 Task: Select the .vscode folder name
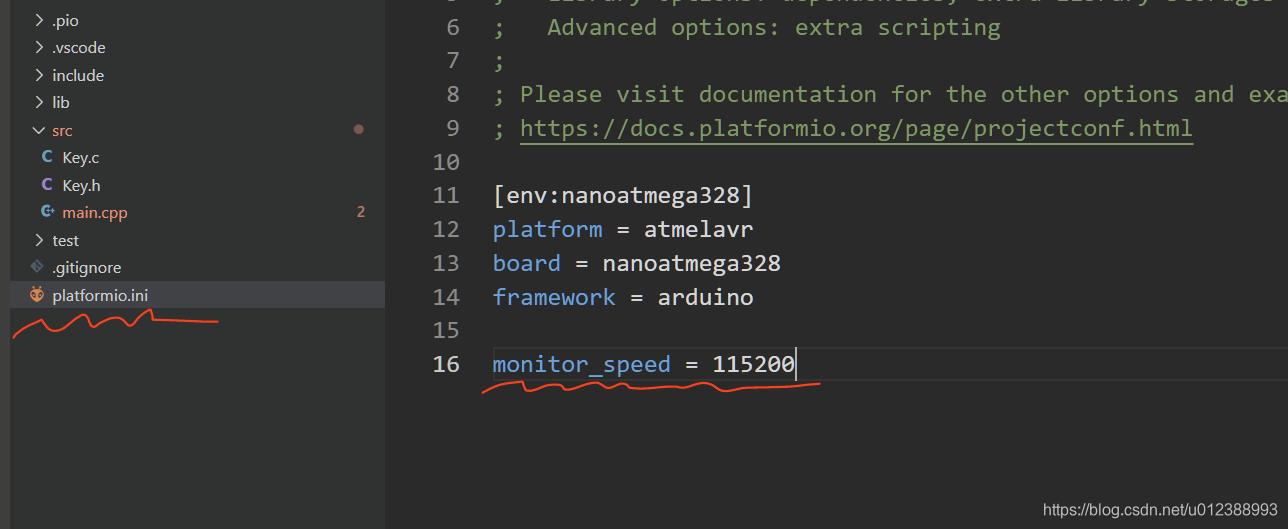point(79,47)
